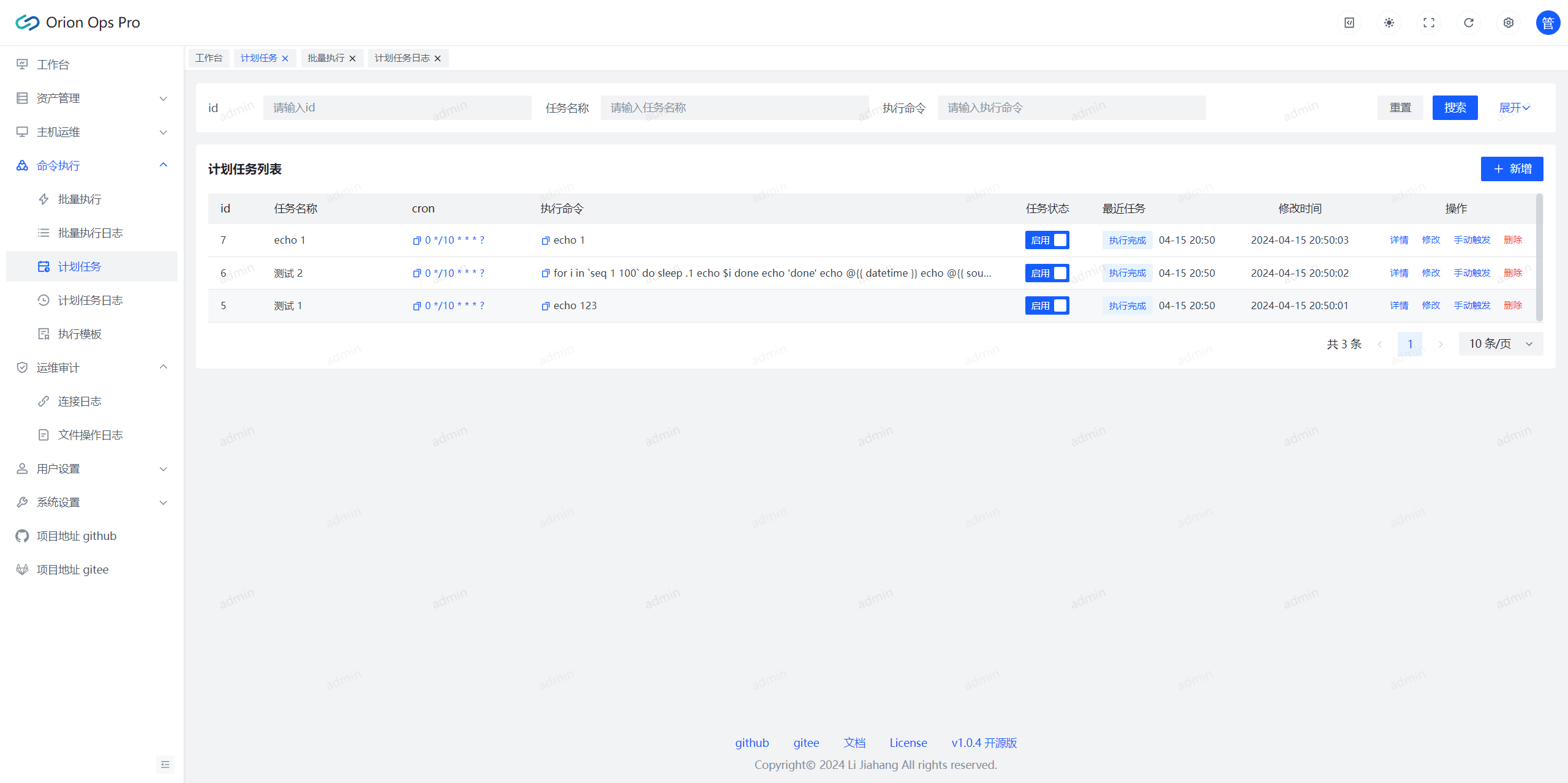1568x783 pixels.
Task: Switch to the 计划任务日志 tab
Action: pos(402,58)
